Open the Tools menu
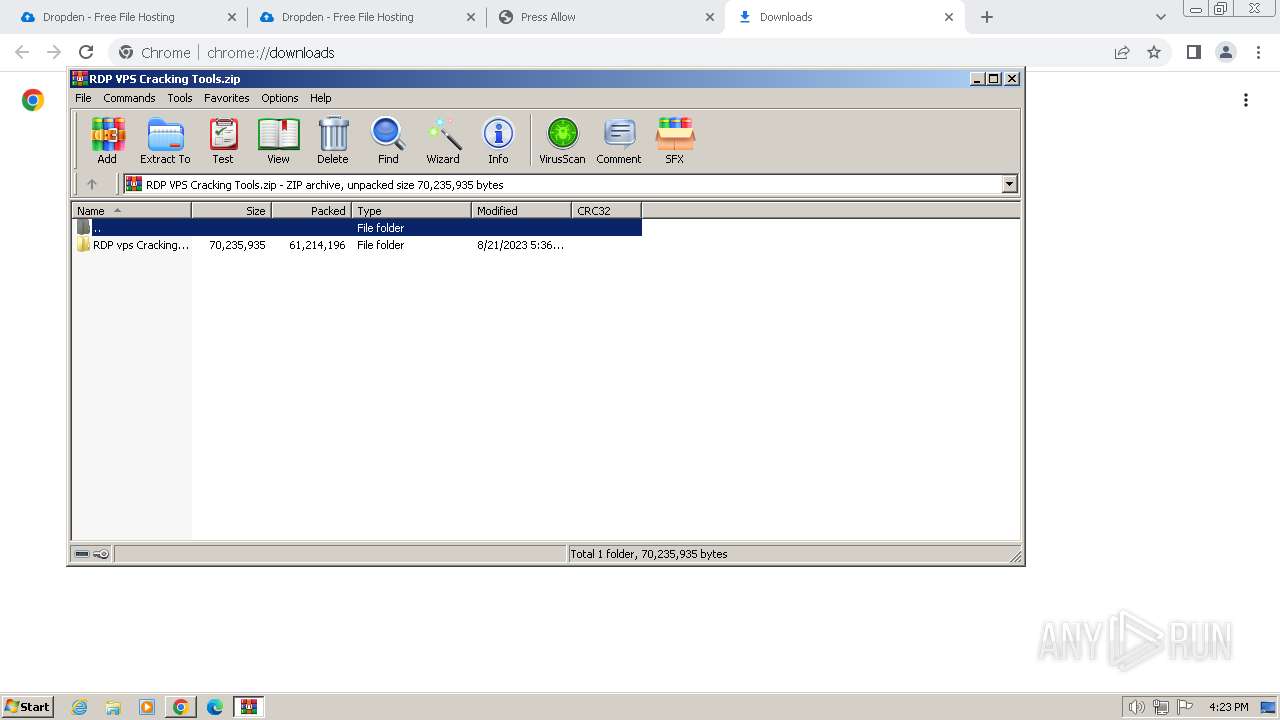The width and height of the screenshot is (1280, 720). (180, 98)
